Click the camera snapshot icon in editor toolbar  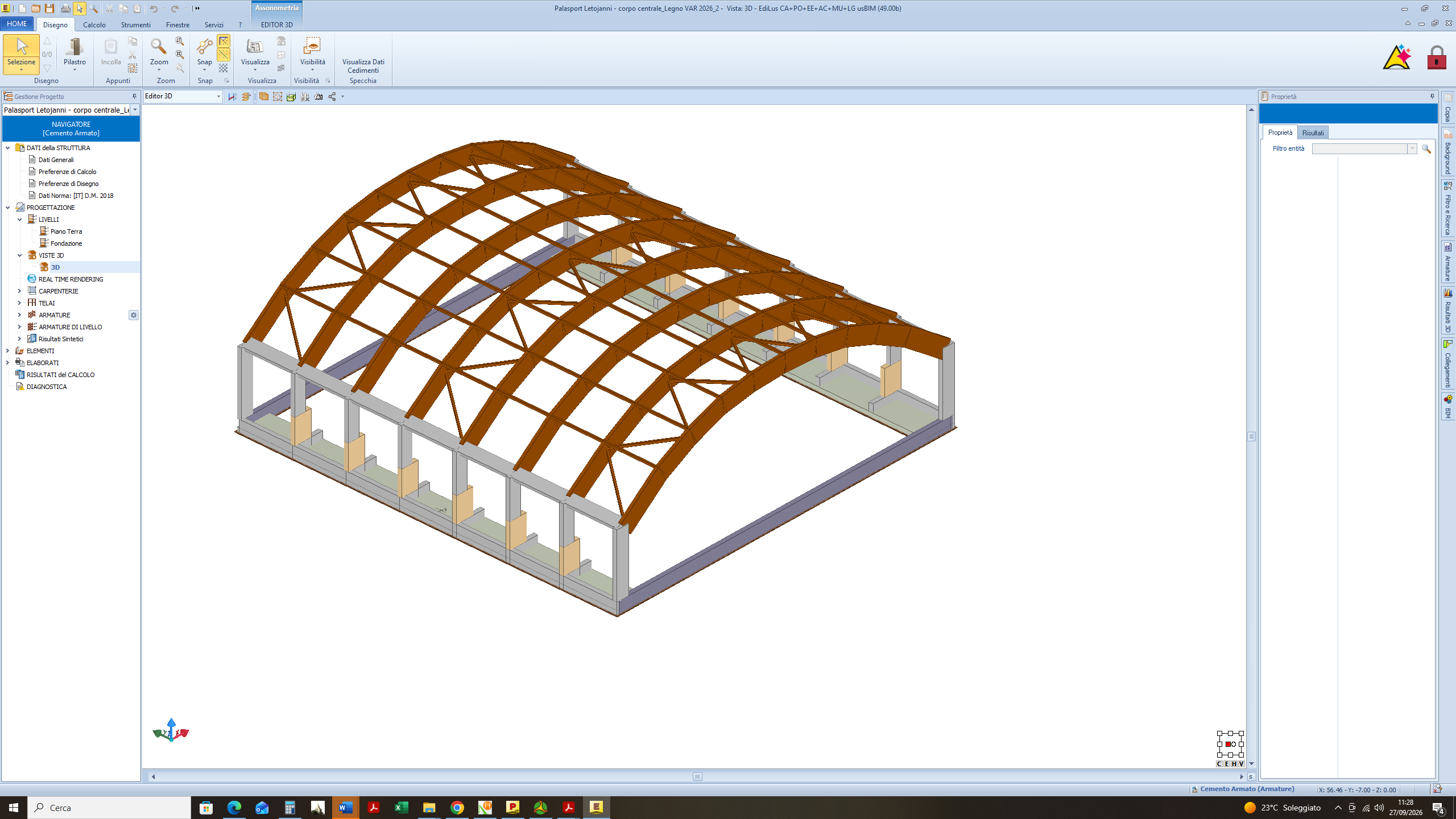tap(318, 97)
